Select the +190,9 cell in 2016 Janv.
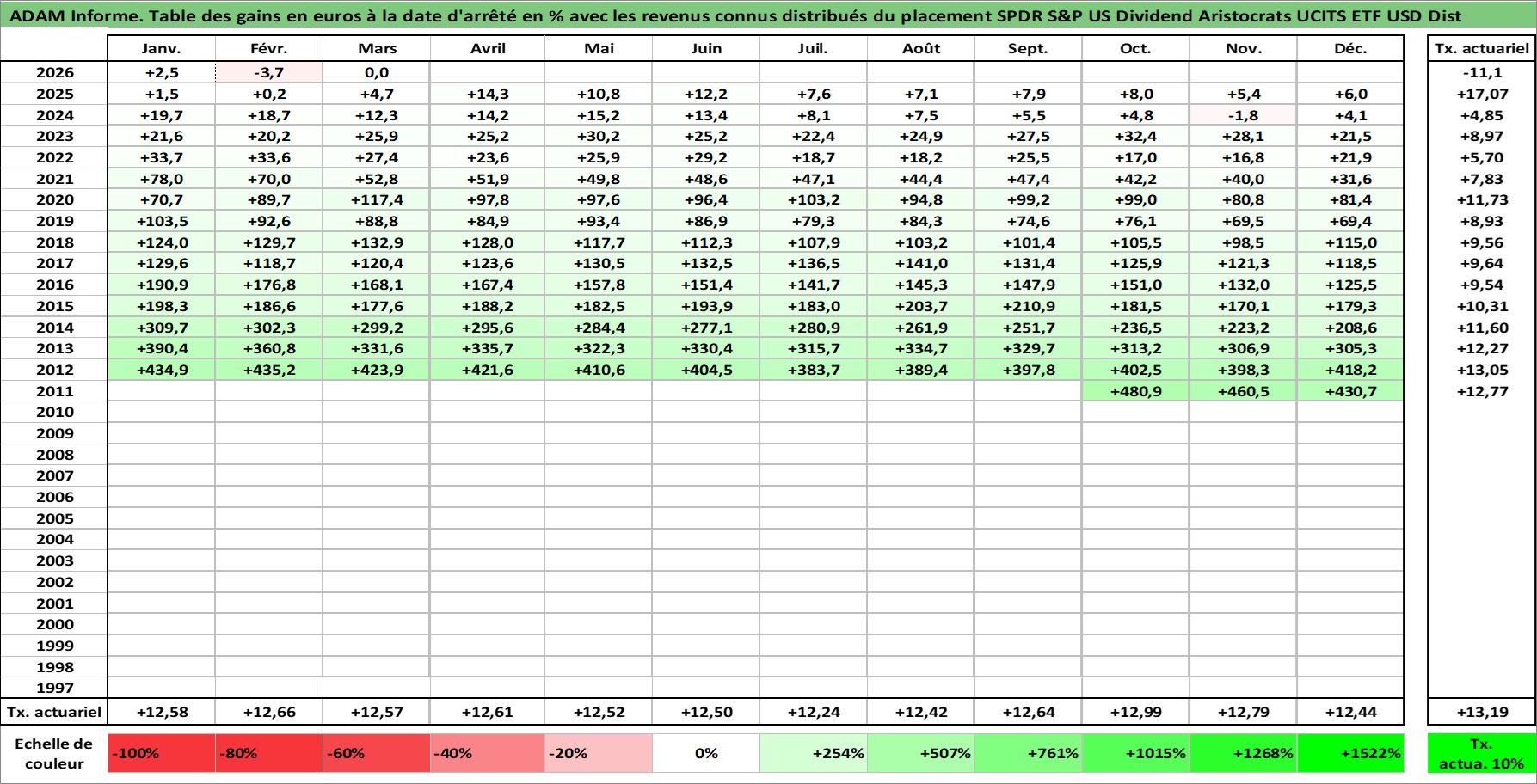 coord(162,285)
